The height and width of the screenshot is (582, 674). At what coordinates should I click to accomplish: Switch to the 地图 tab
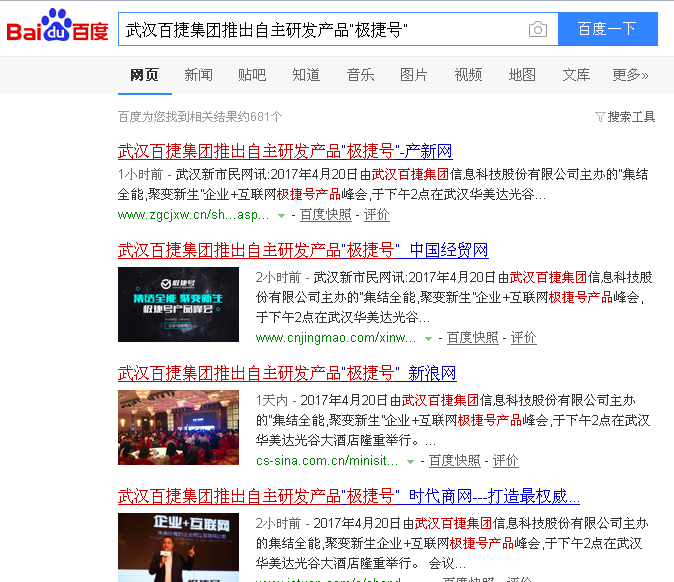click(522, 75)
